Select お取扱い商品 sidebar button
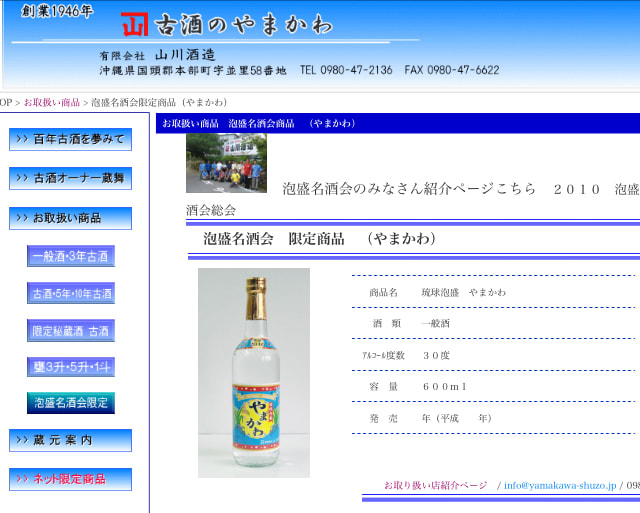The image size is (640, 513). [x=71, y=218]
